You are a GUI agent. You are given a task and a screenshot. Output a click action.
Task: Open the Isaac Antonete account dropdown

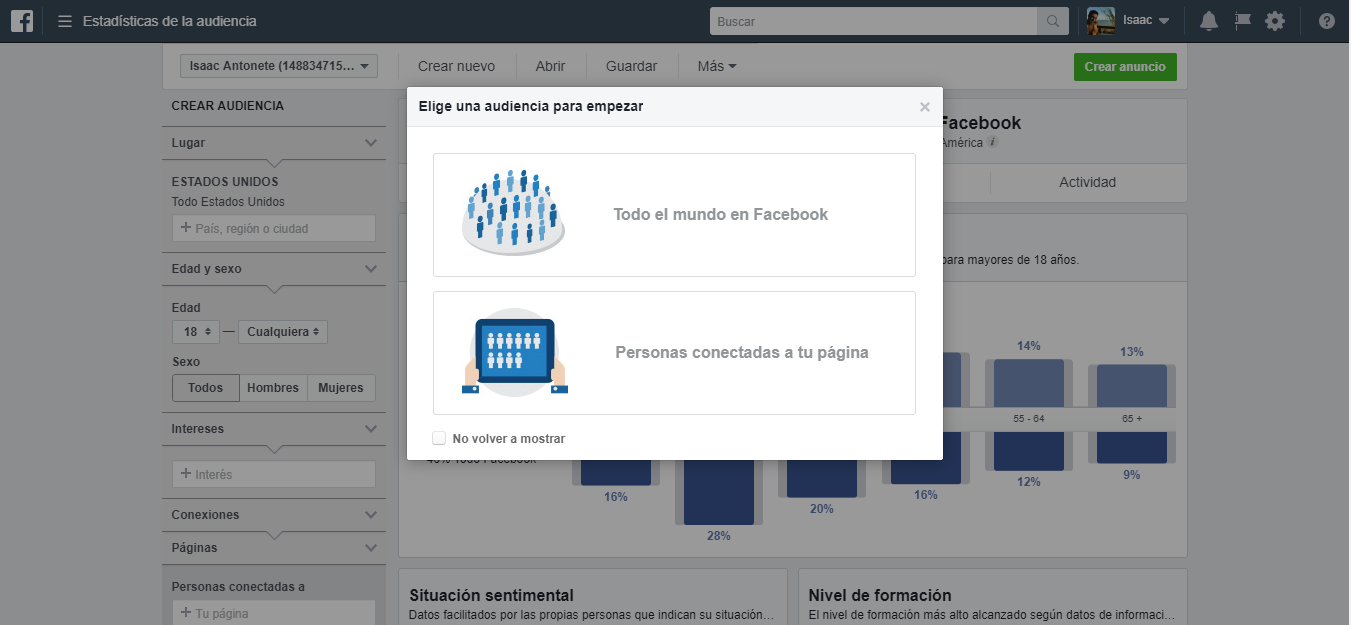[x=278, y=66]
